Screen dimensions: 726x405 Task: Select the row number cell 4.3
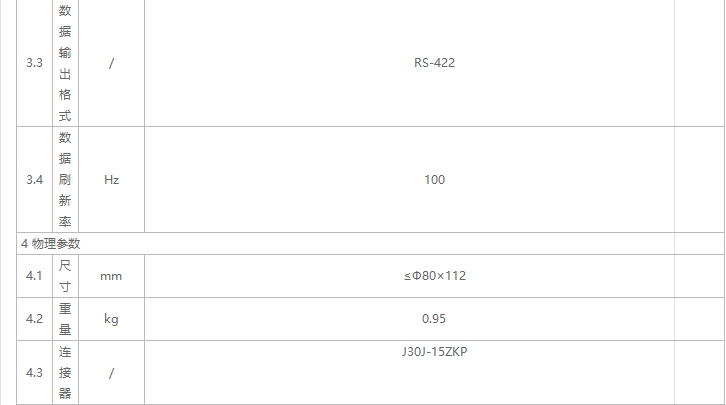(x=34, y=373)
